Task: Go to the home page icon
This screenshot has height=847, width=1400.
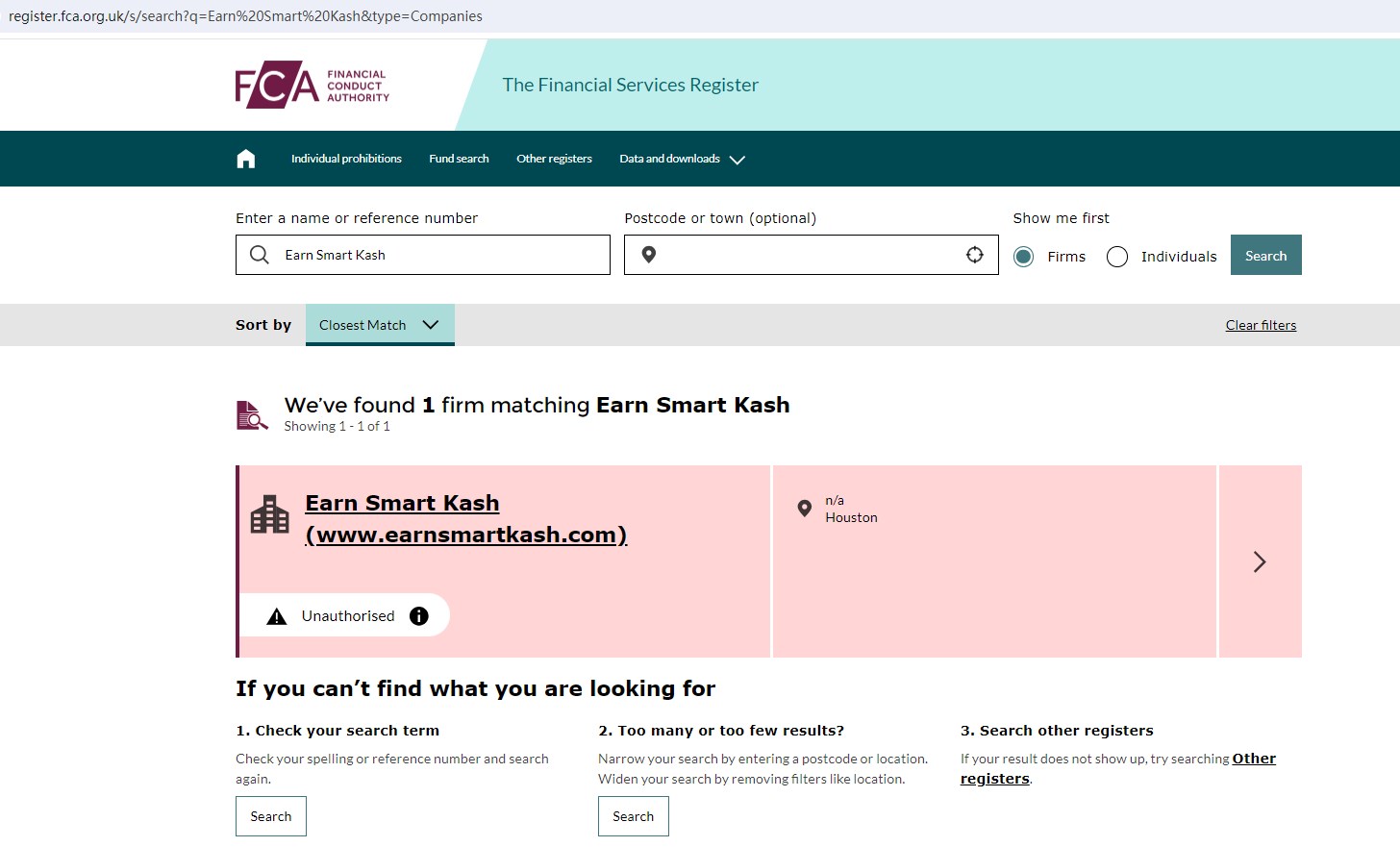Action: coord(246,159)
